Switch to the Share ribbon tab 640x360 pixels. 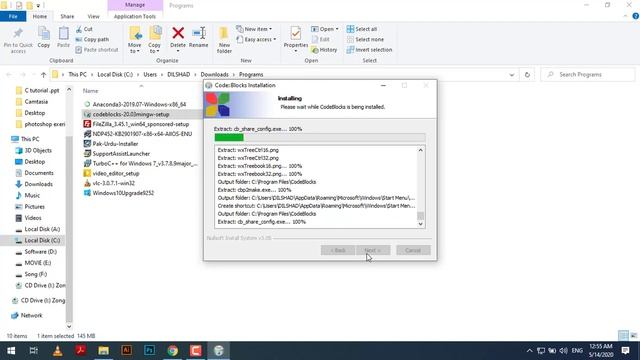[67, 16]
